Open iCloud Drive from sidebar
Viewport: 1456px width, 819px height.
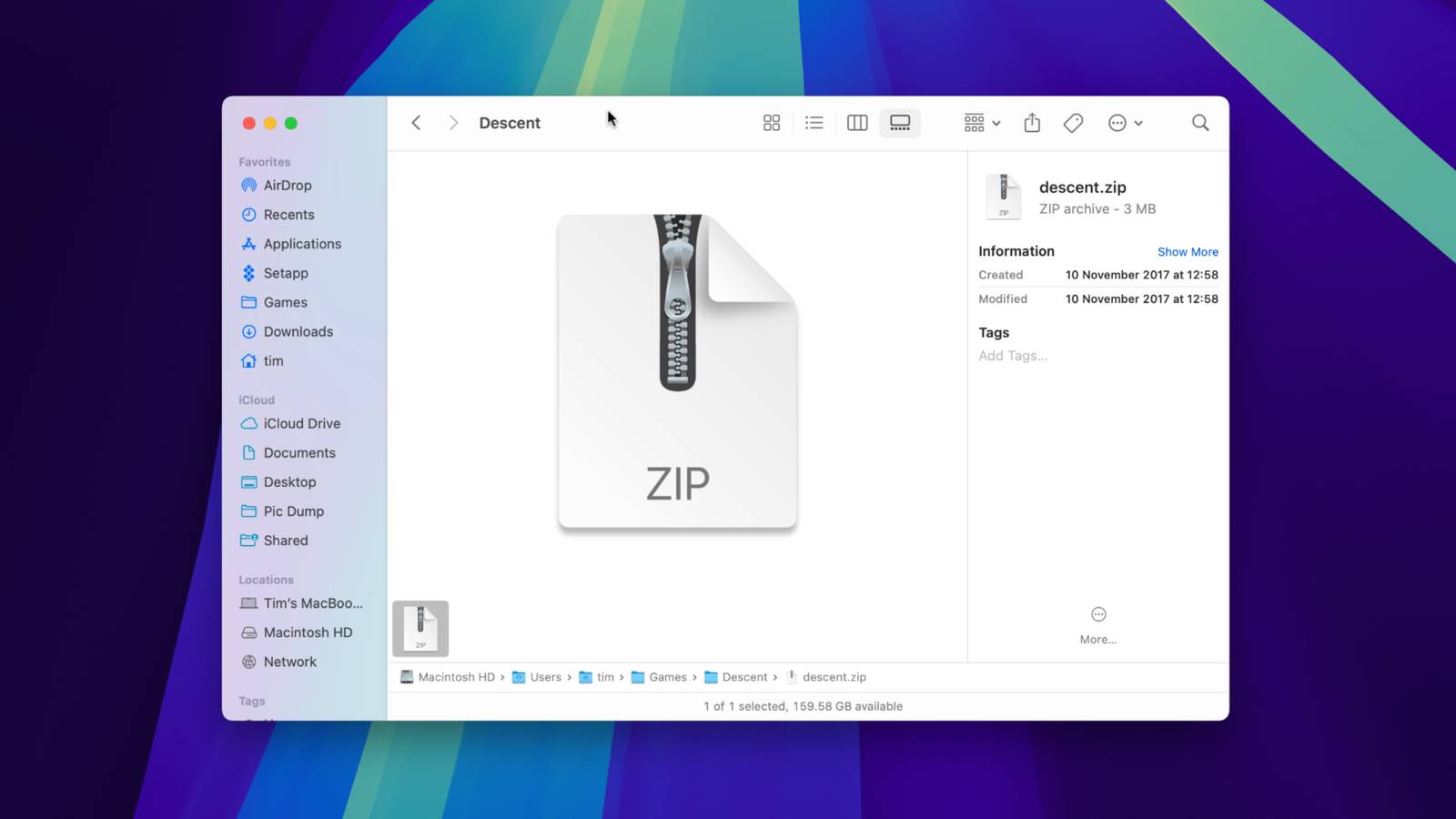(x=301, y=424)
